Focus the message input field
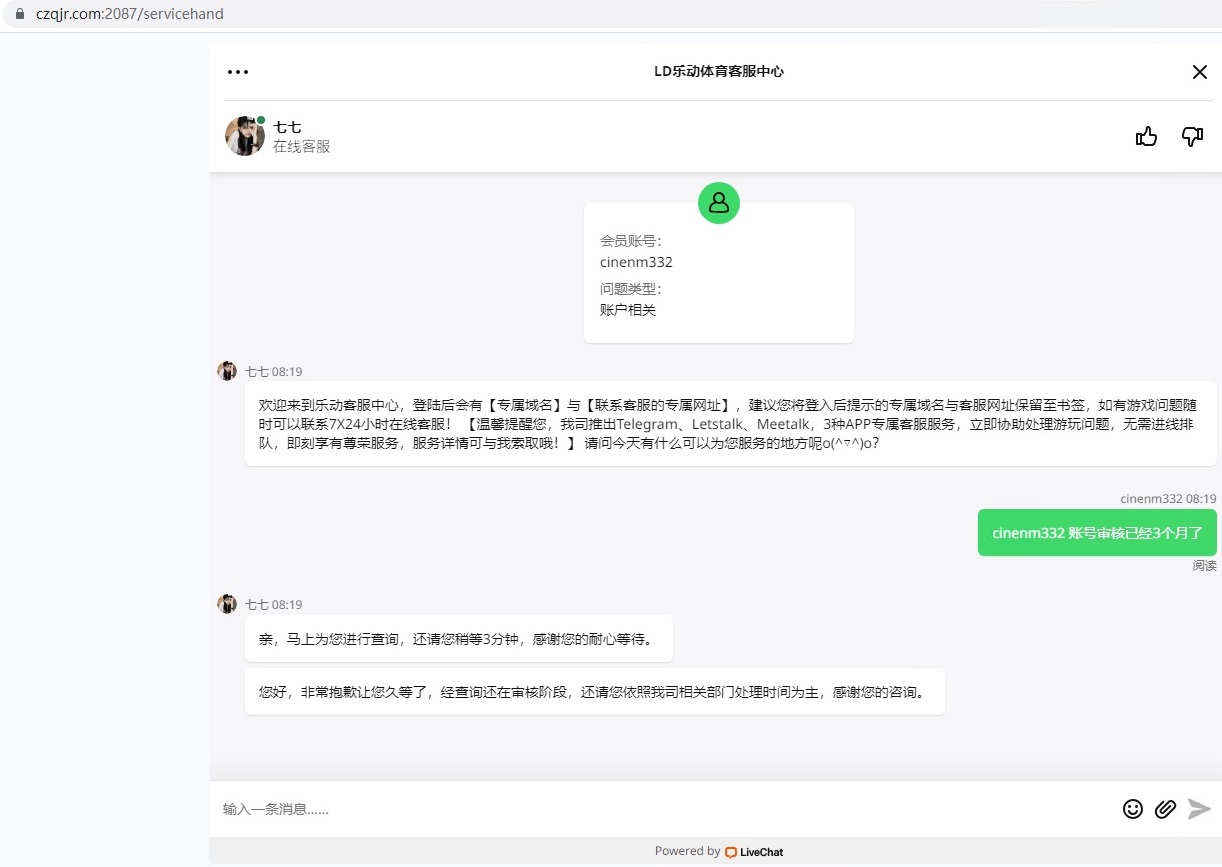The height and width of the screenshot is (867, 1222). tap(660, 809)
